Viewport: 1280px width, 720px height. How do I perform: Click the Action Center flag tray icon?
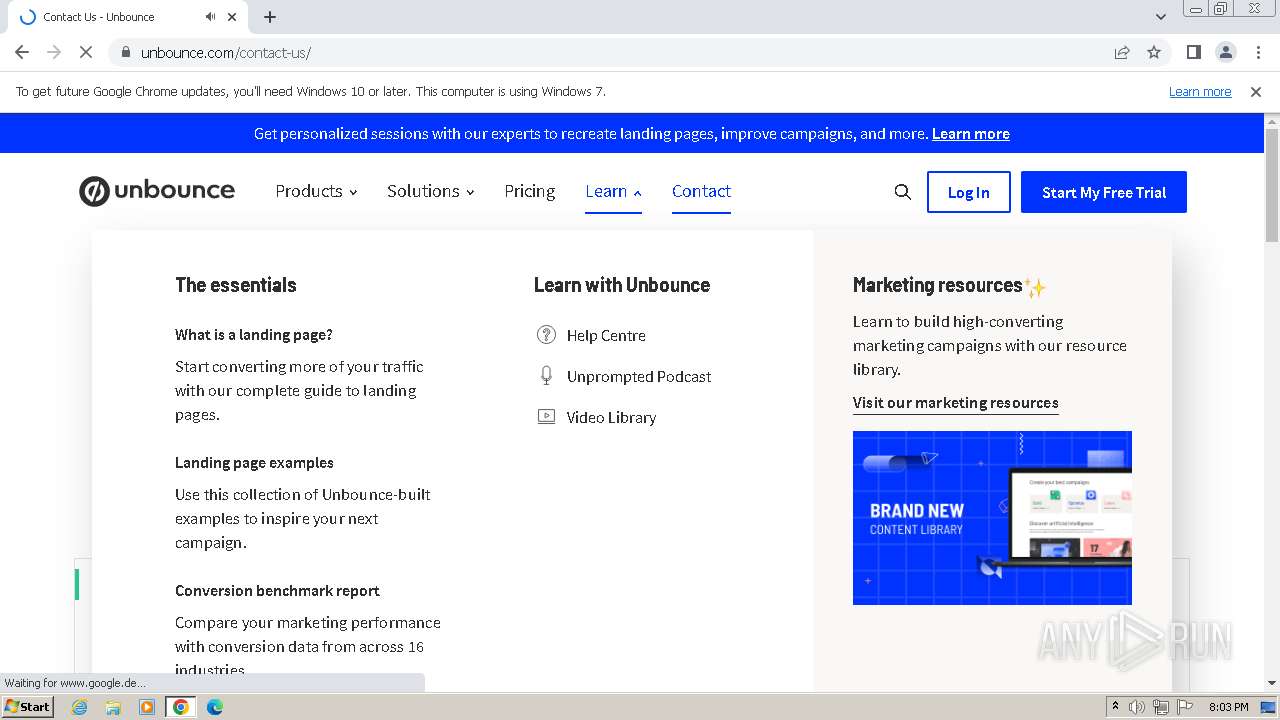(x=1185, y=707)
